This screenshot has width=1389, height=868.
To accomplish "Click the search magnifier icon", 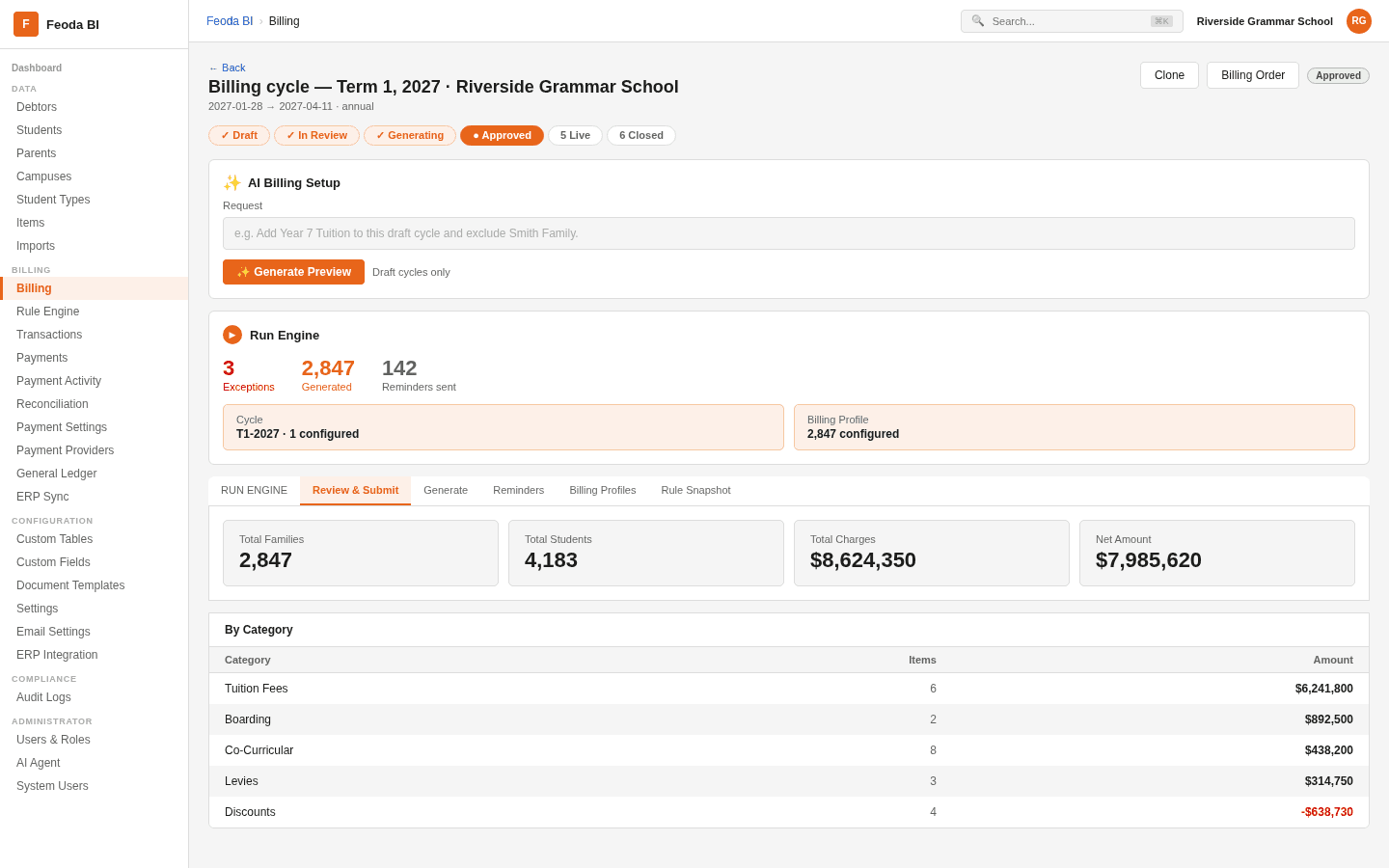I will [978, 21].
